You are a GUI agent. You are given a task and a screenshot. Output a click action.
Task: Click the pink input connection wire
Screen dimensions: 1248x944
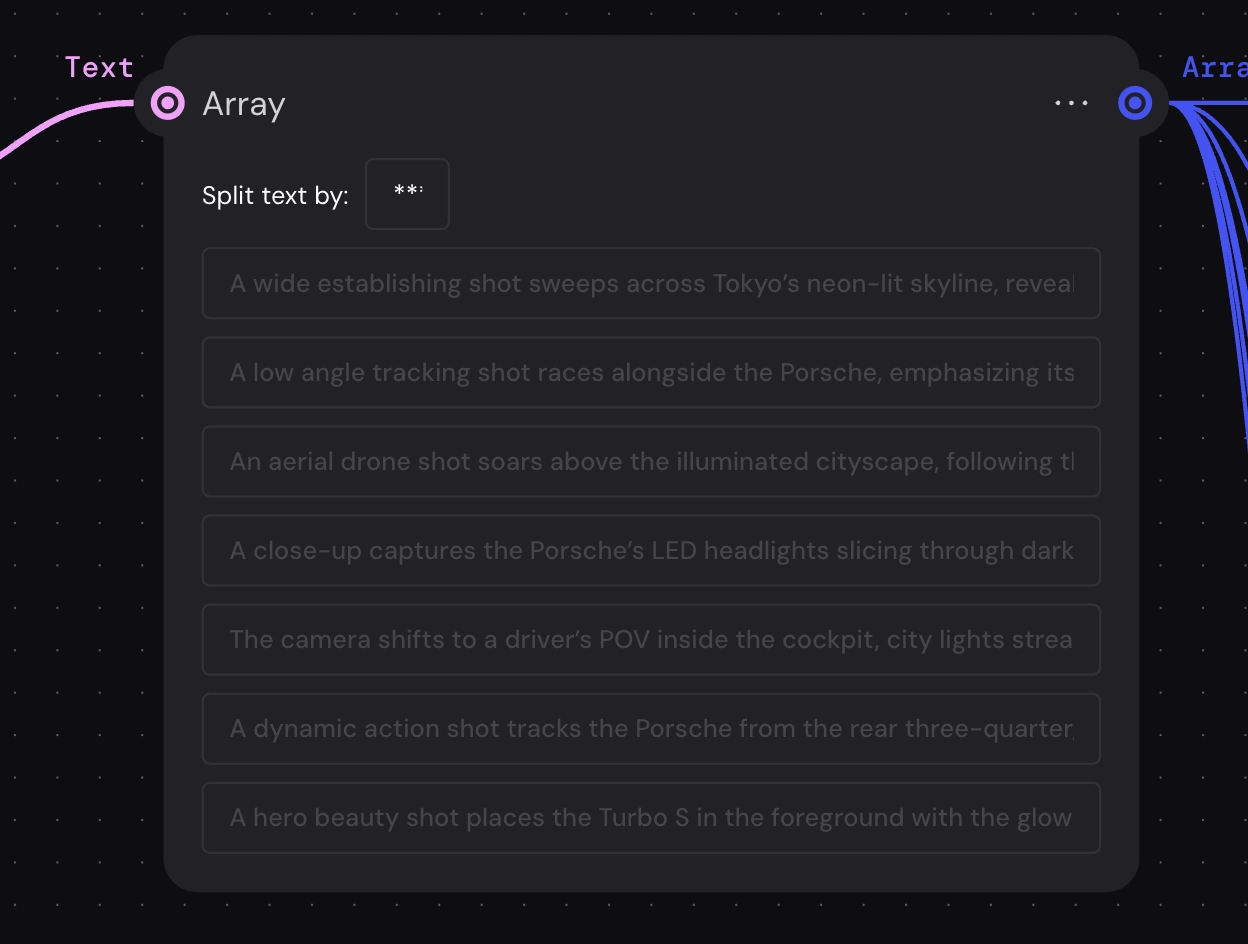60,120
